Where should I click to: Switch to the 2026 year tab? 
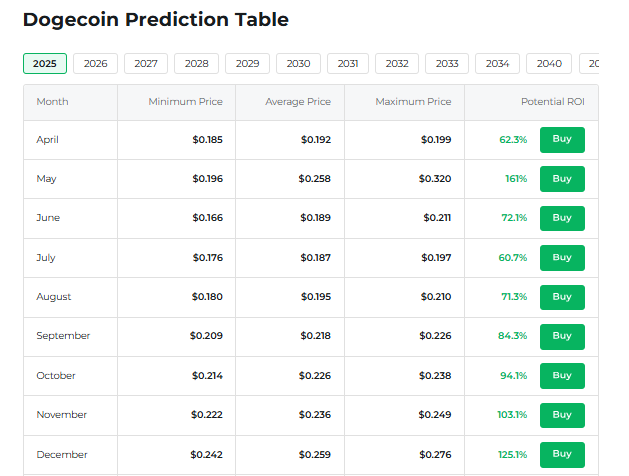(95, 63)
